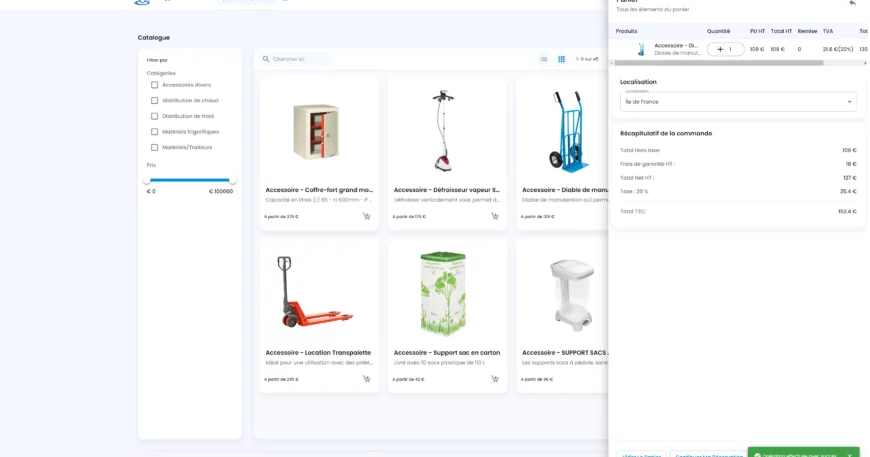Click the Défroisseur vapeur product image

[x=443, y=130]
